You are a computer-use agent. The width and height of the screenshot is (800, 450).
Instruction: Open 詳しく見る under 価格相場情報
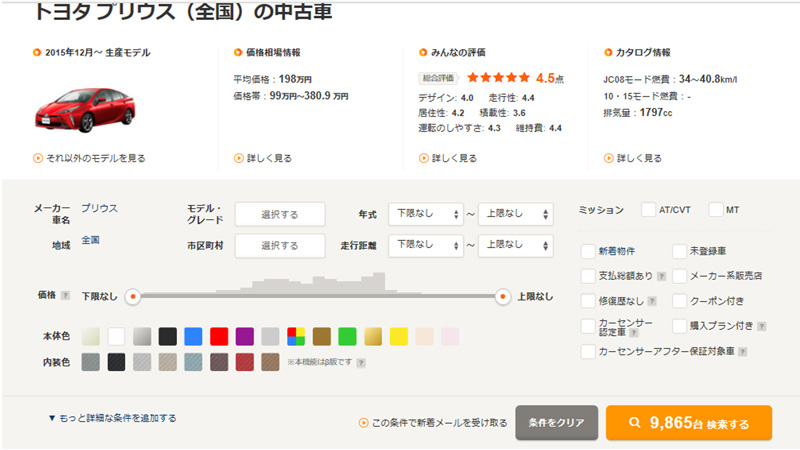(263, 158)
